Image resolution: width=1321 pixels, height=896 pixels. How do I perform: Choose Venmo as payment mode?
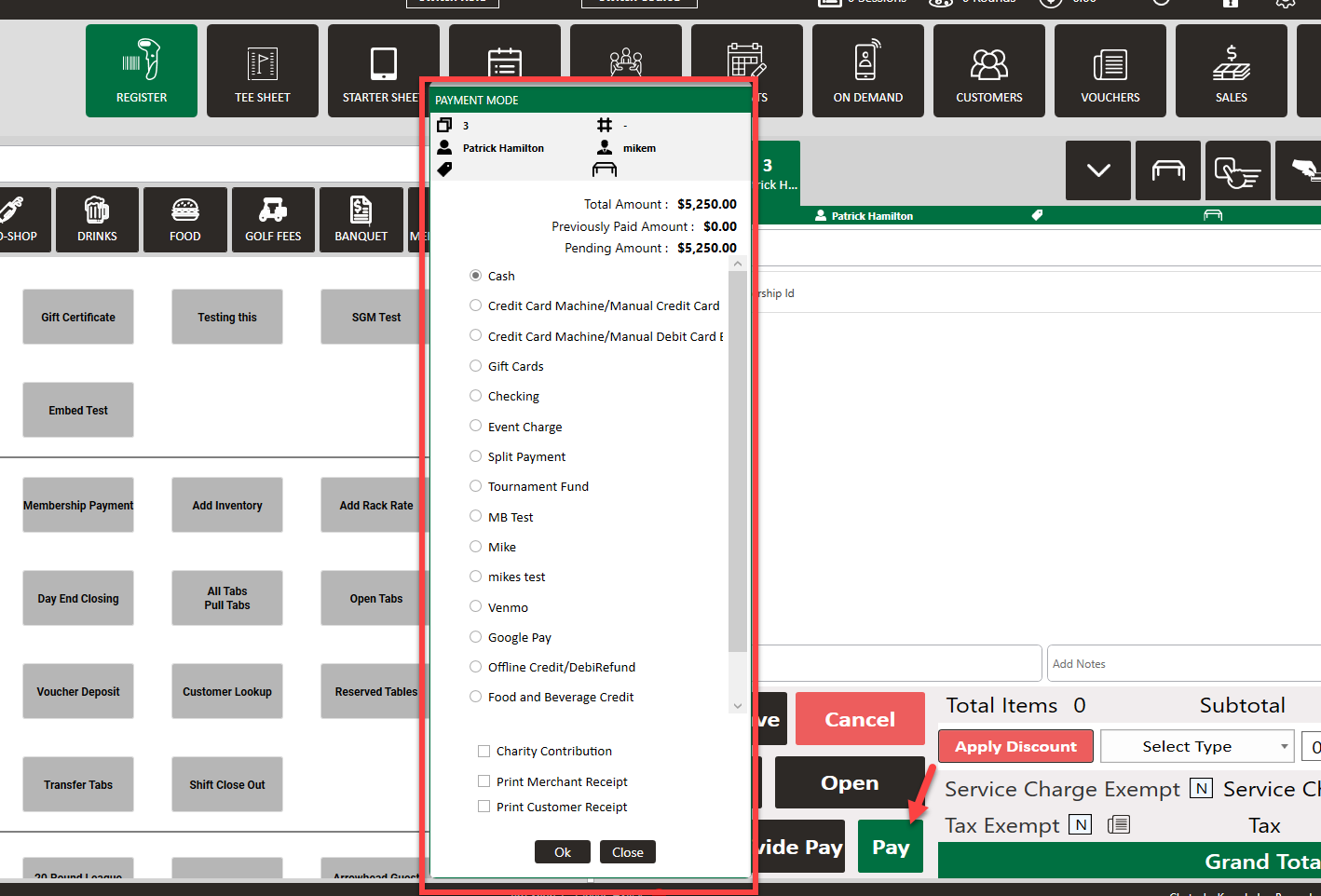[476, 607]
